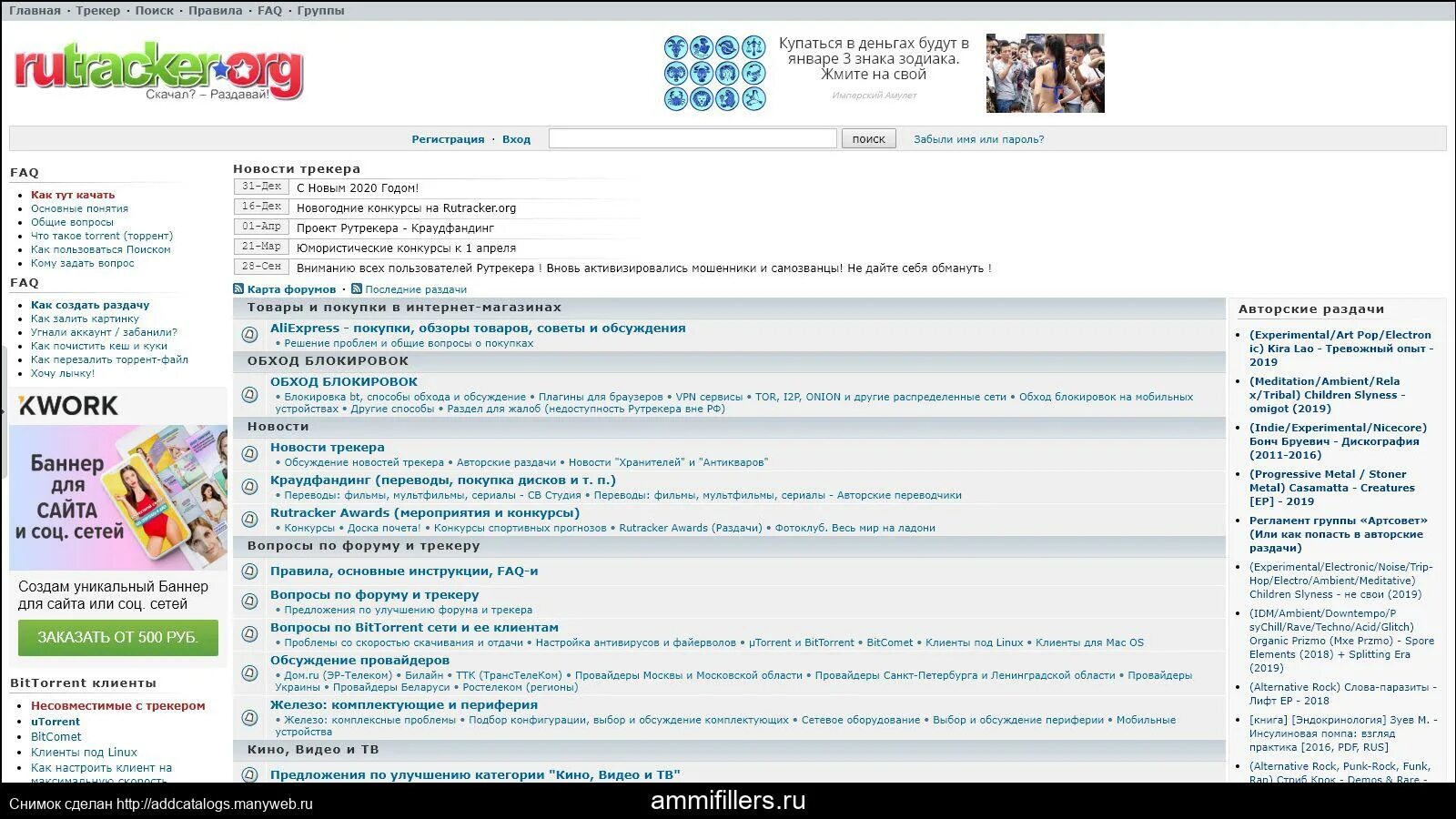Open the FAQ item in top menu
Viewport: 1456px width, 819px height.
(270, 11)
